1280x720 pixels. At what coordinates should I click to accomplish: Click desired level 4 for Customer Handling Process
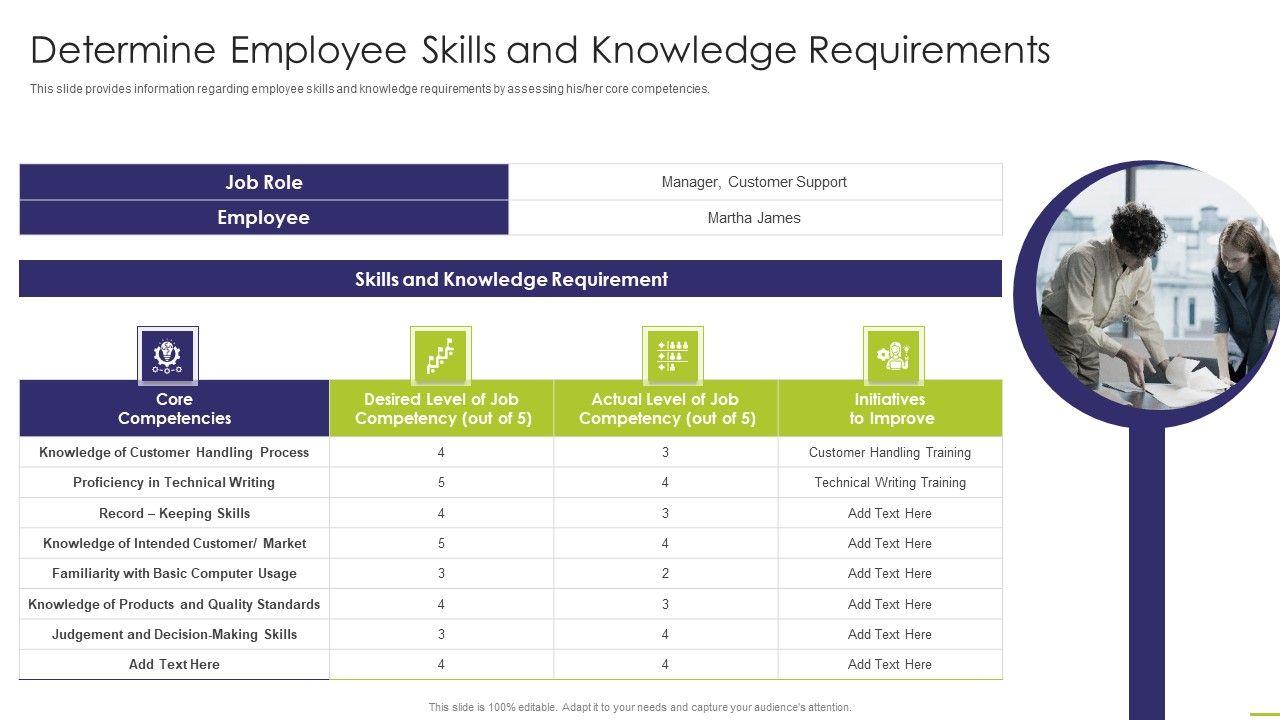pos(441,452)
